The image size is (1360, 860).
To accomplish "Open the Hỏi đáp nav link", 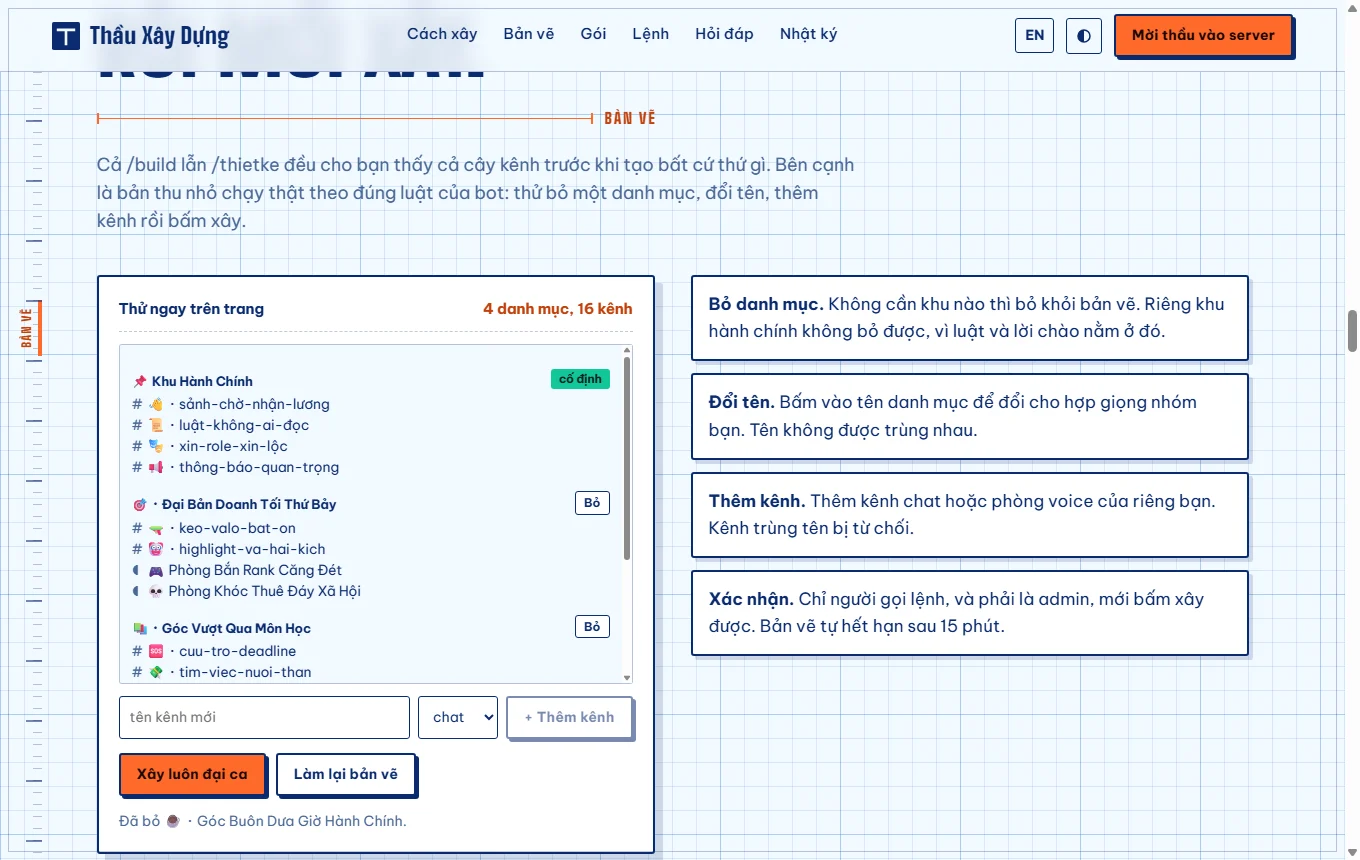I will (x=725, y=34).
